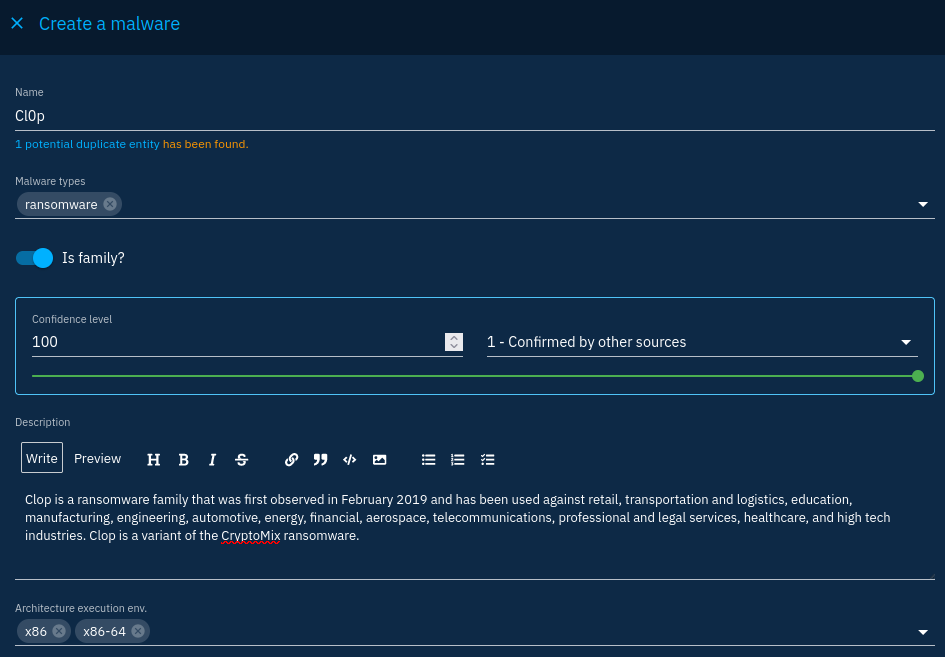Open the potential duplicate entity link

pos(87,144)
